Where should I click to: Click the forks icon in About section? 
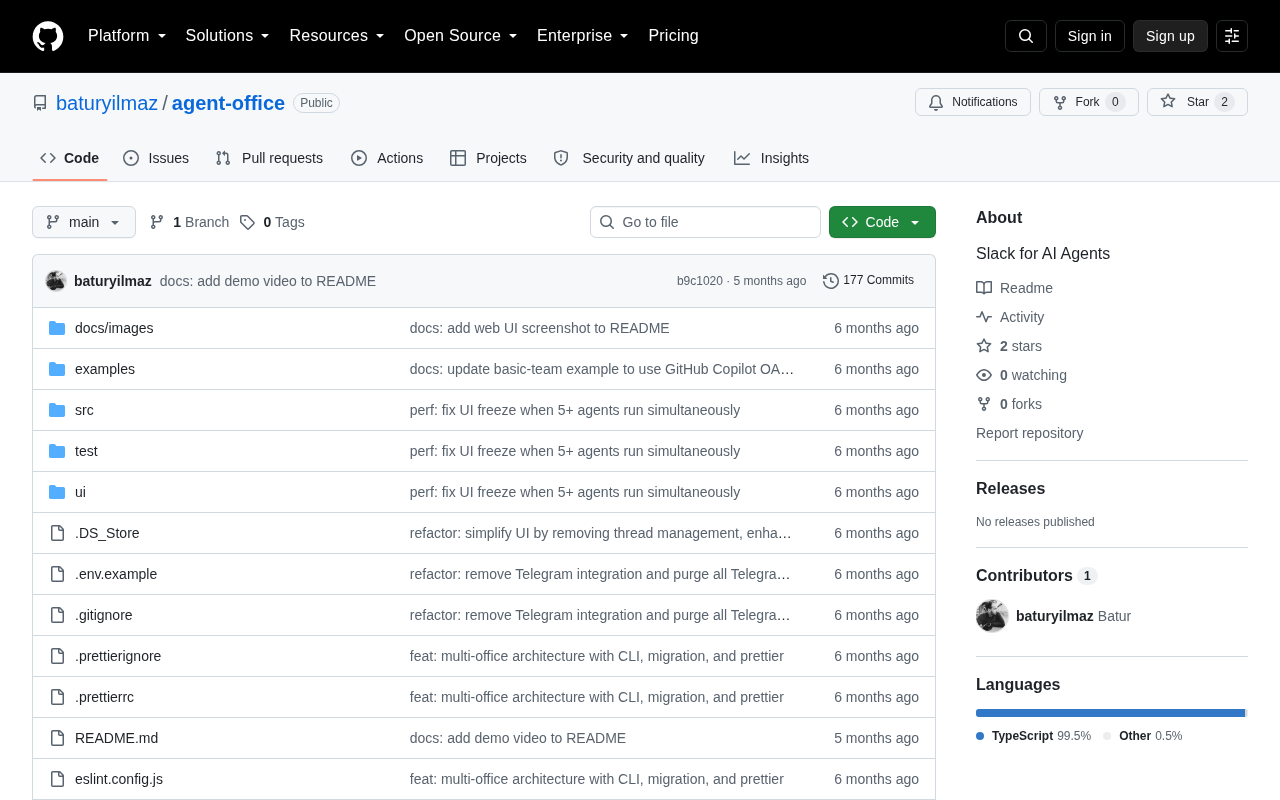point(984,404)
